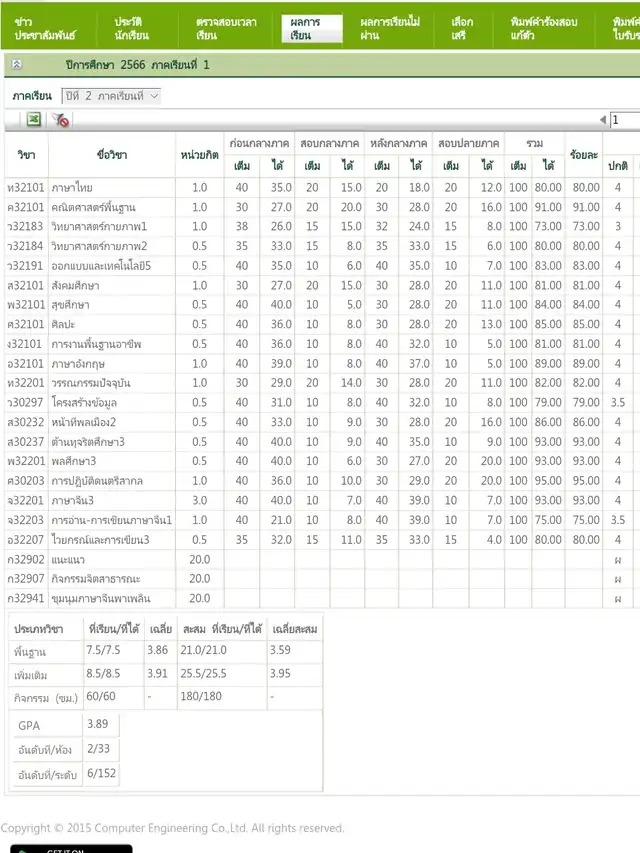The image size is (640, 853).
Task: Click the page number input field
Action: [625, 120]
